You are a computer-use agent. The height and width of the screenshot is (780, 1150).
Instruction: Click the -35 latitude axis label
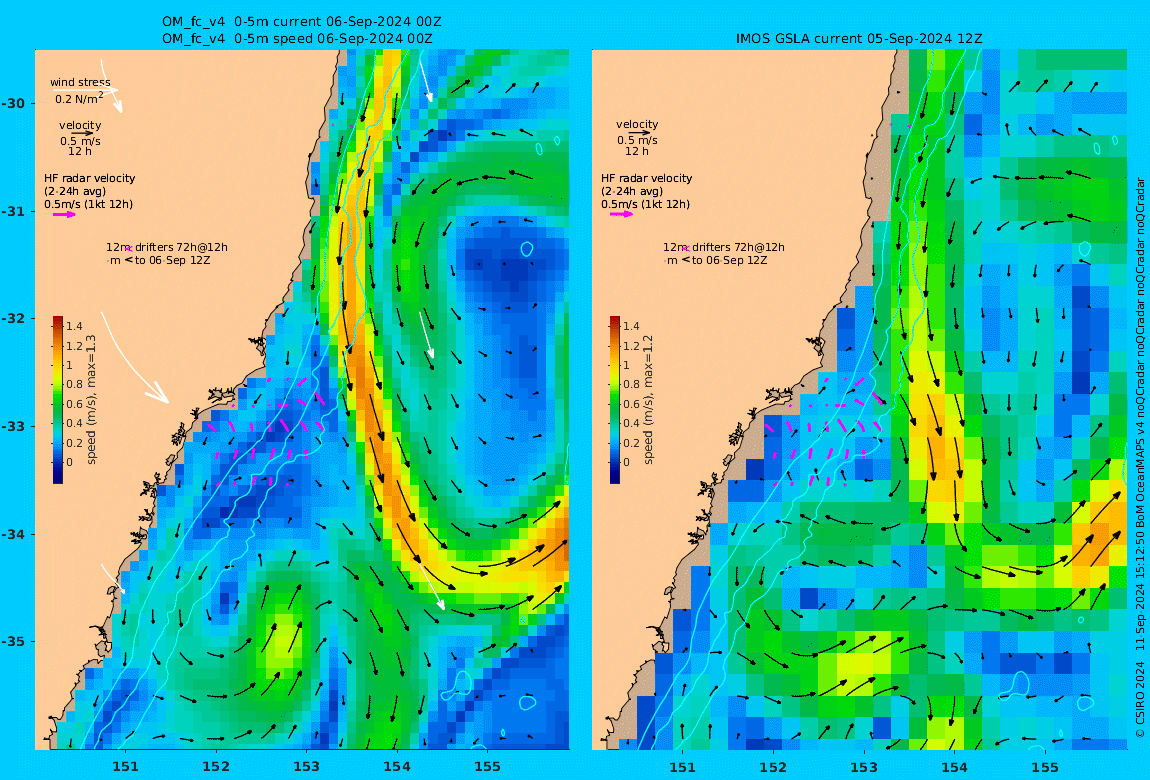tap(12, 641)
